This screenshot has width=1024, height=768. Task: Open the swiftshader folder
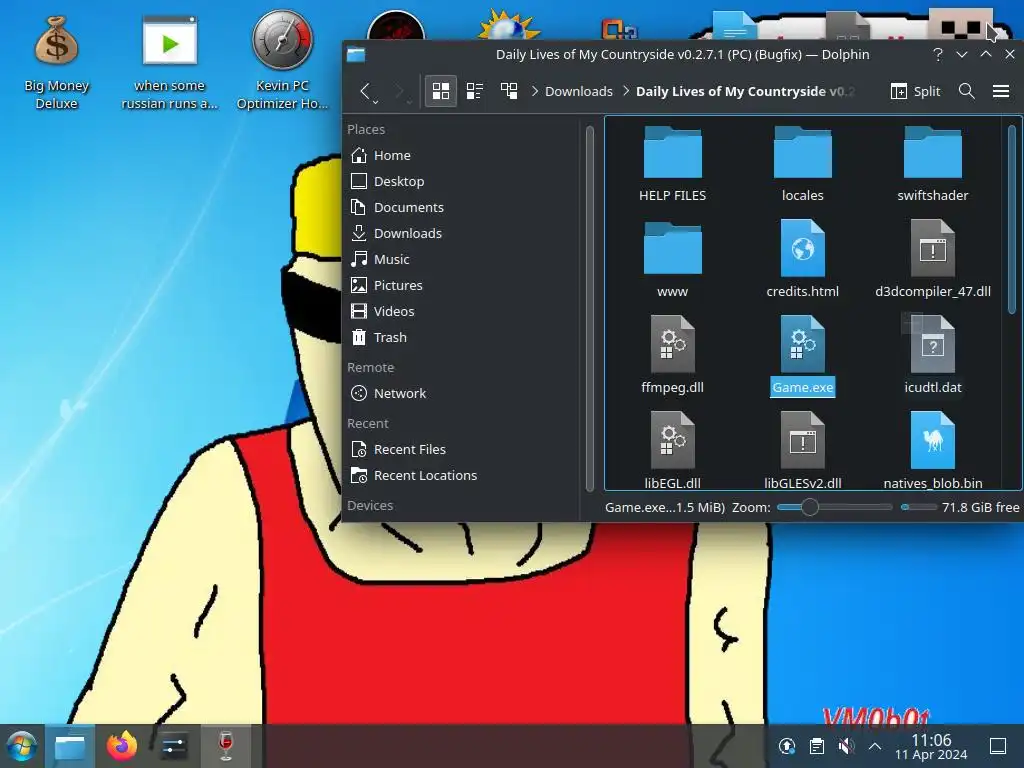[x=933, y=163]
